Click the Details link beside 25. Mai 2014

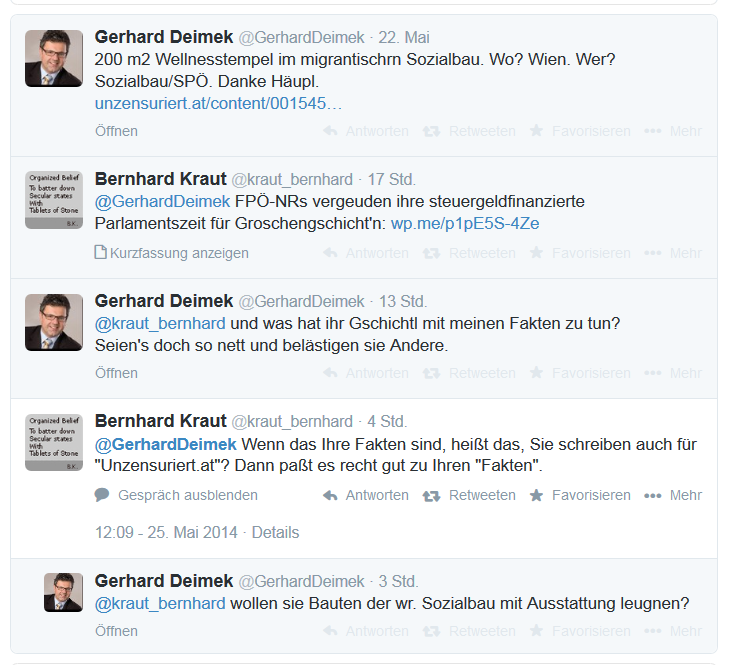pos(275,532)
